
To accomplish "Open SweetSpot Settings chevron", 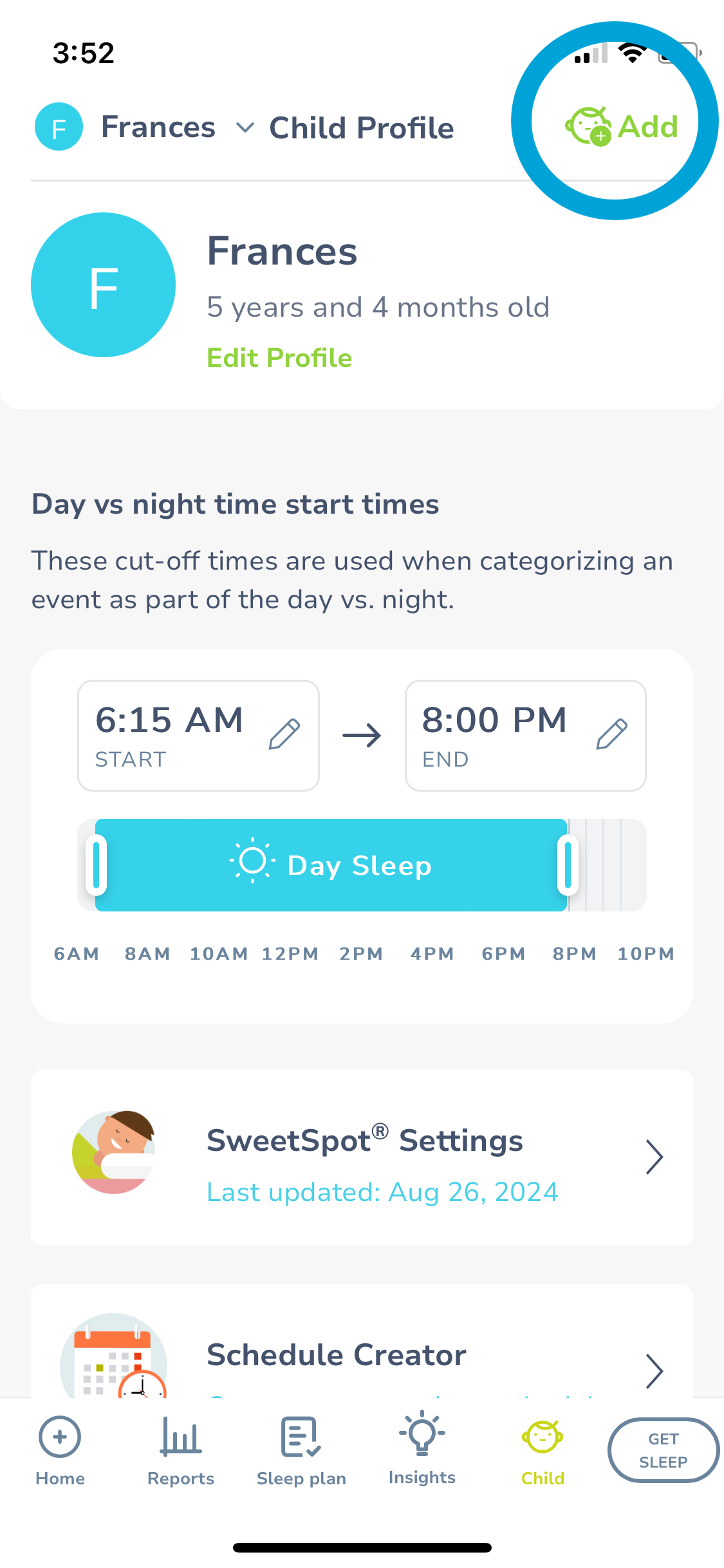I will tap(654, 1157).
